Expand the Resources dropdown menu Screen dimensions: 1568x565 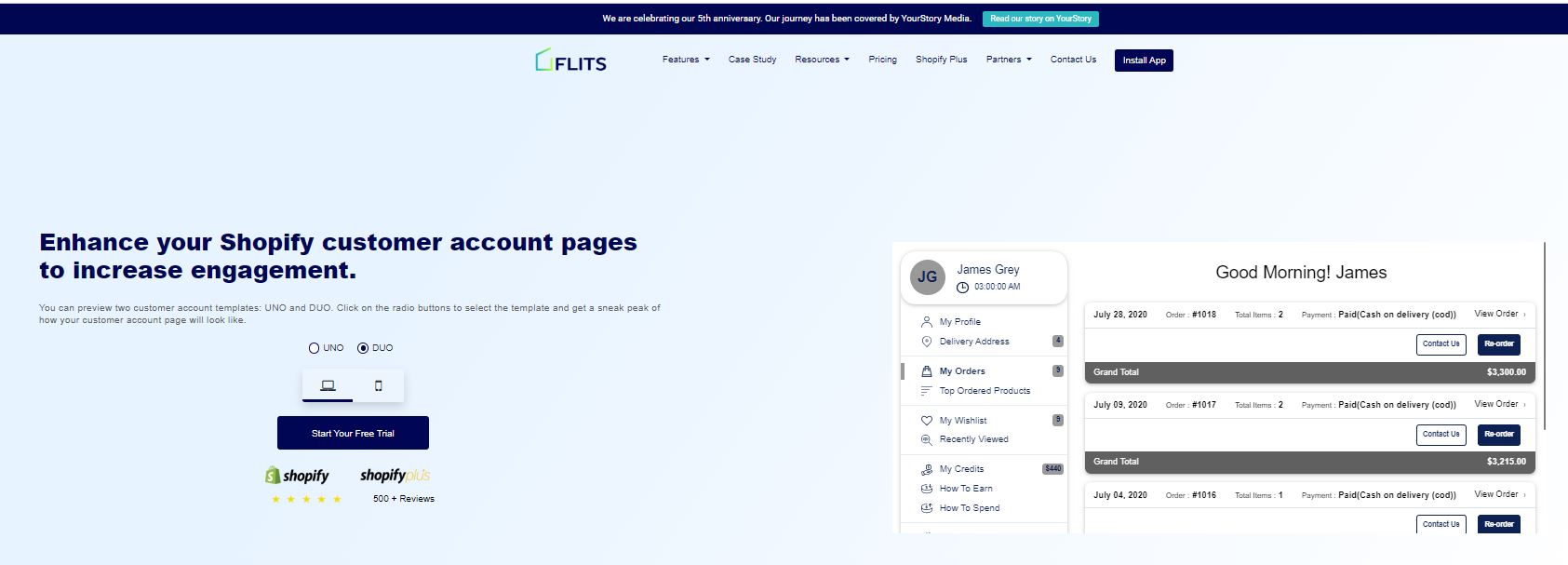click(x=822, y=60)
